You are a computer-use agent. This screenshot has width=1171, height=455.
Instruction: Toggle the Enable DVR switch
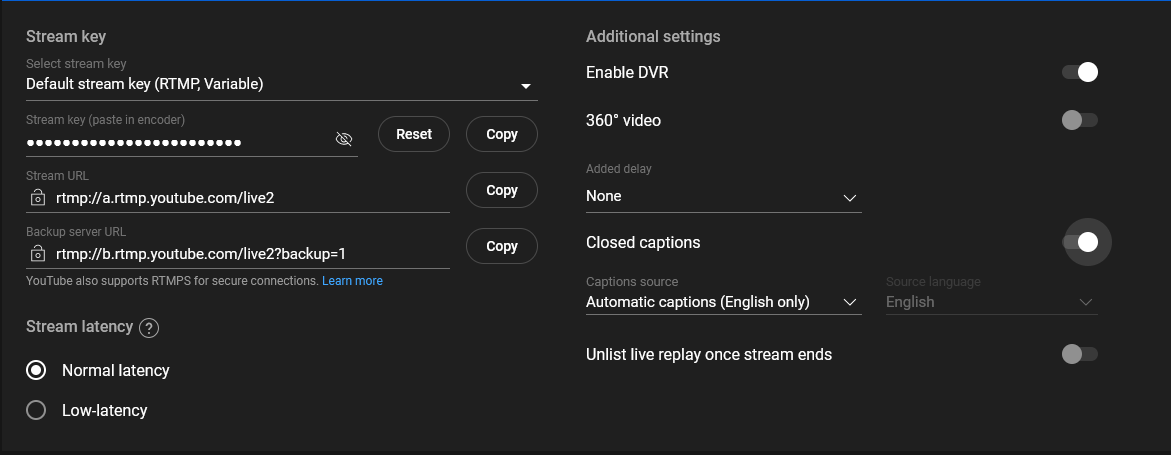(1080, 72)
